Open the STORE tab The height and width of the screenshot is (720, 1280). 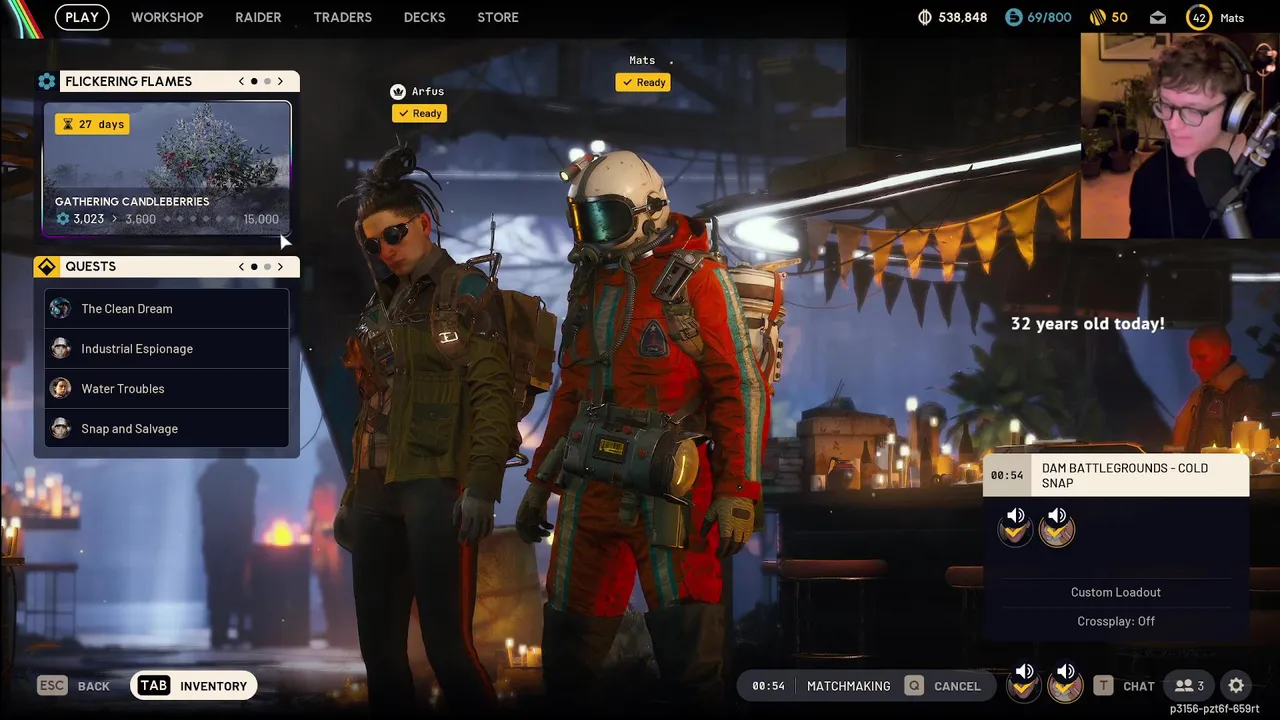click(x=498, y=17)
